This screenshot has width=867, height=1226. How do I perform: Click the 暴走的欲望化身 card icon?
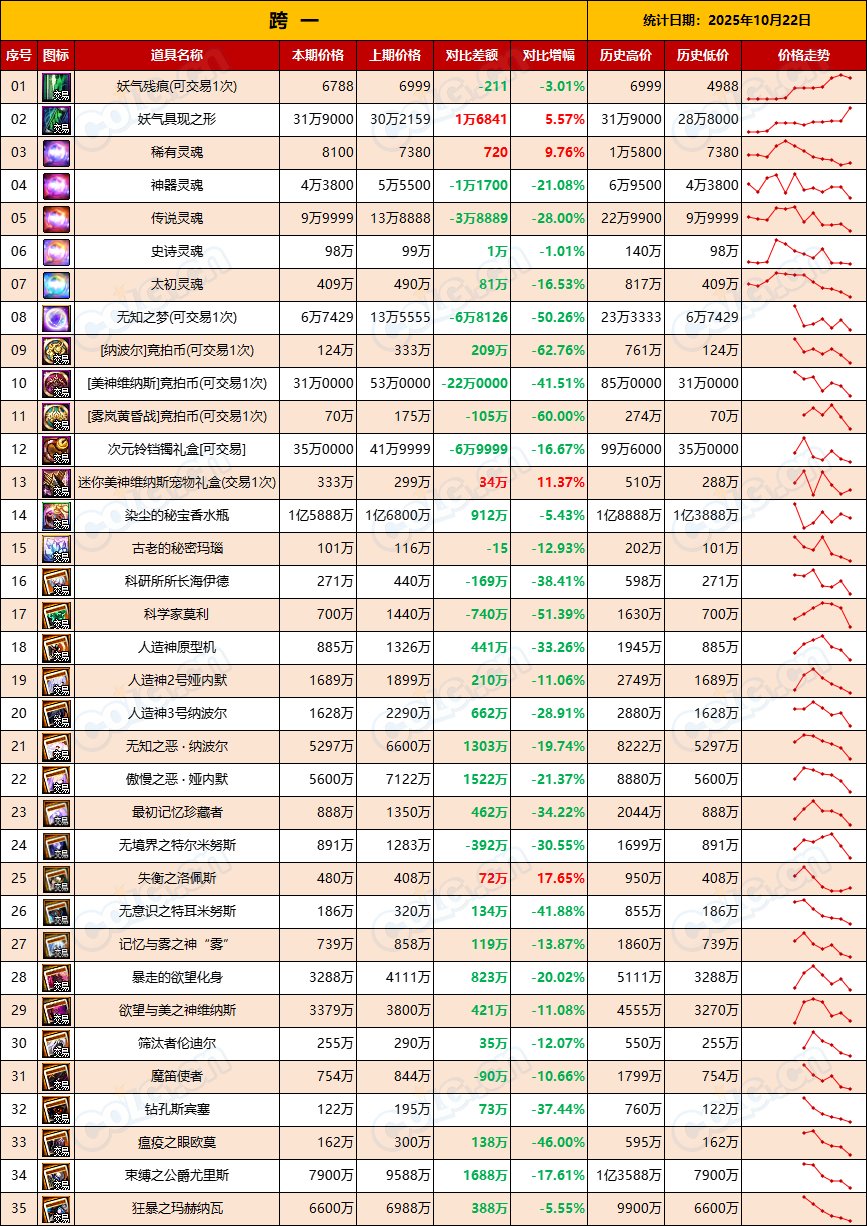click(56, 978)
